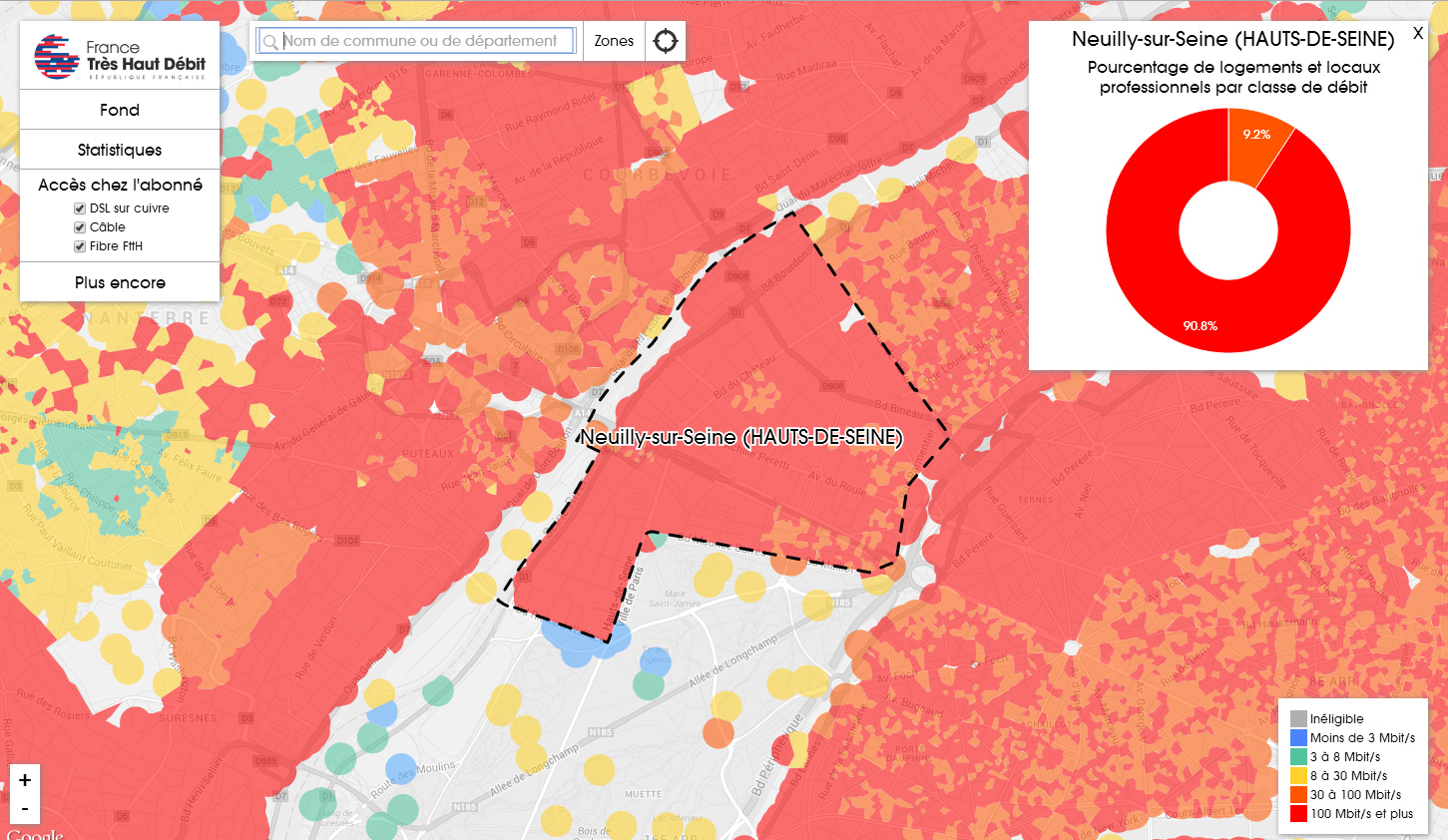Click the Zones button
This screenshot has width=1448, height=840.
[x=614, y=41]
